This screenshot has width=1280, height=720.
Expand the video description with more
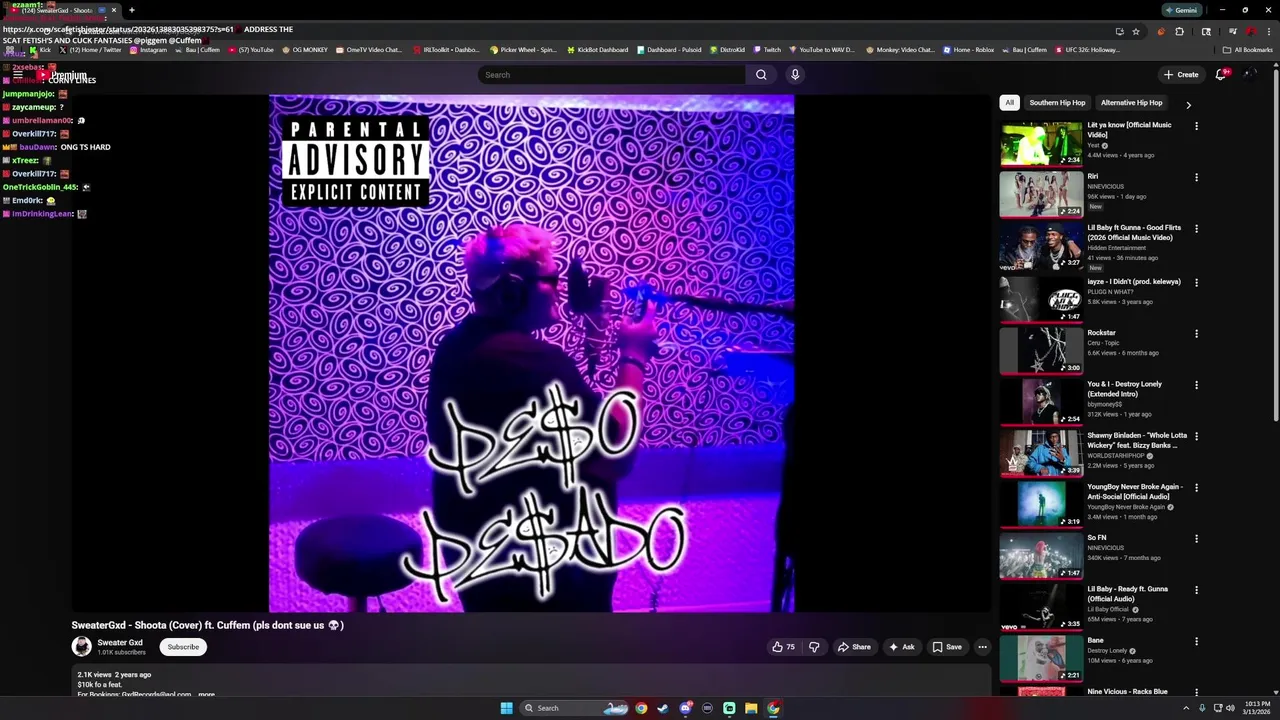(206, 694)
